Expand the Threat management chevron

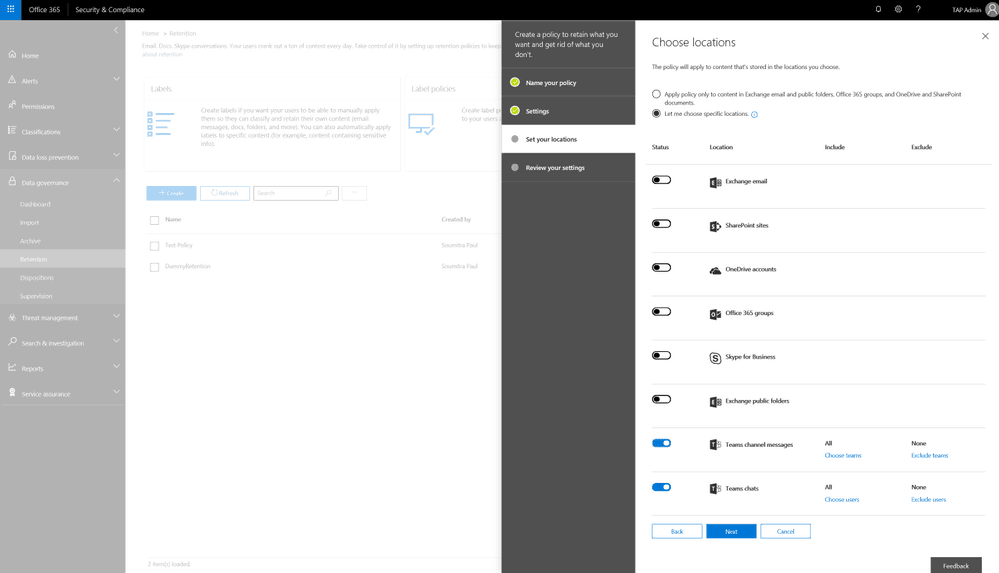coord(116,316)
